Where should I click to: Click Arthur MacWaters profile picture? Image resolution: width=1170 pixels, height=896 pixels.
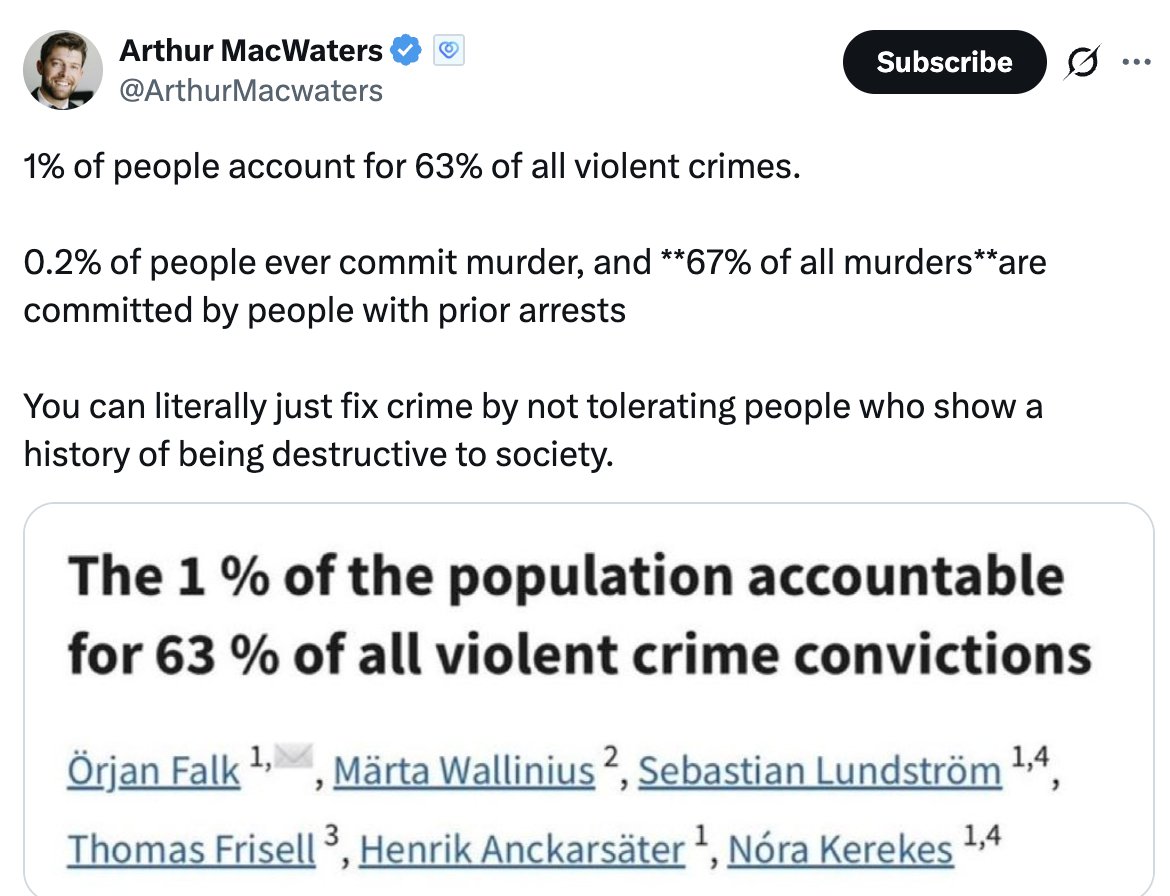[x=63, y=70]
